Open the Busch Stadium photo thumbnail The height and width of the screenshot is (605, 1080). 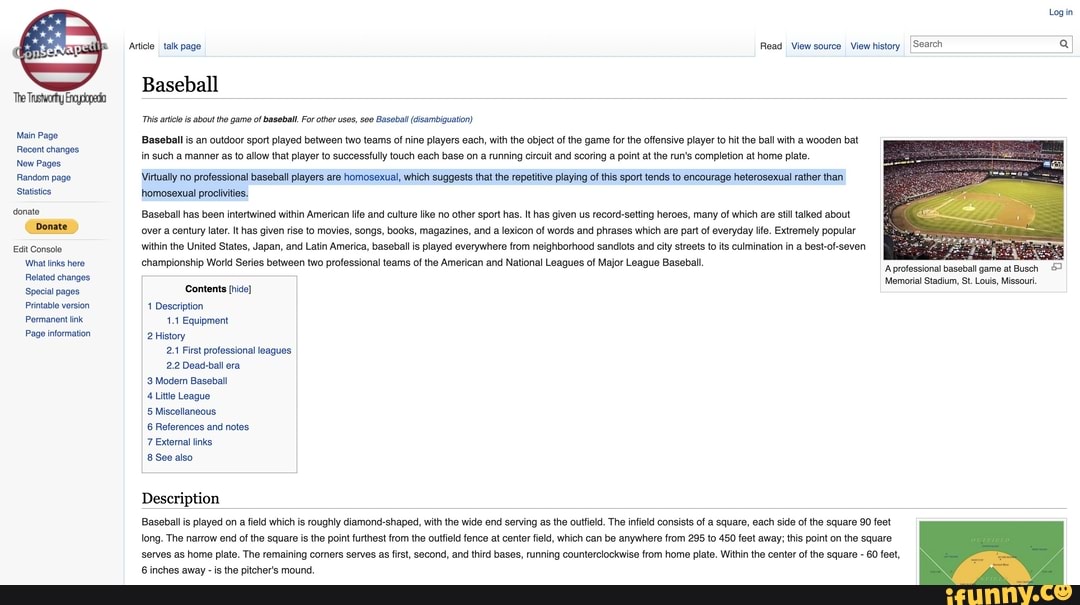(x=973, y=200)
